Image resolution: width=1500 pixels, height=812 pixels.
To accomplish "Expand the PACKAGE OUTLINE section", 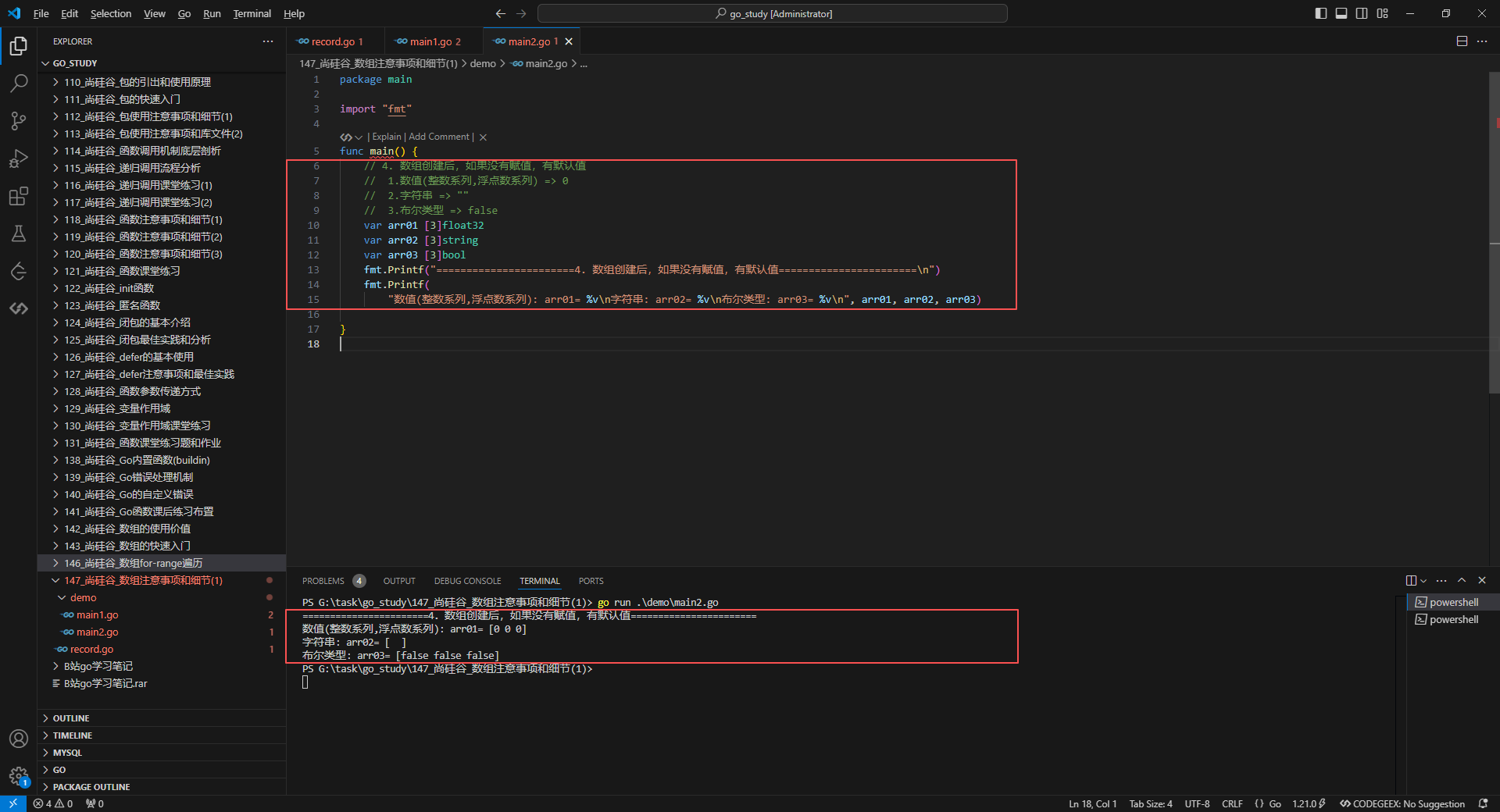I will pos(162,787).
